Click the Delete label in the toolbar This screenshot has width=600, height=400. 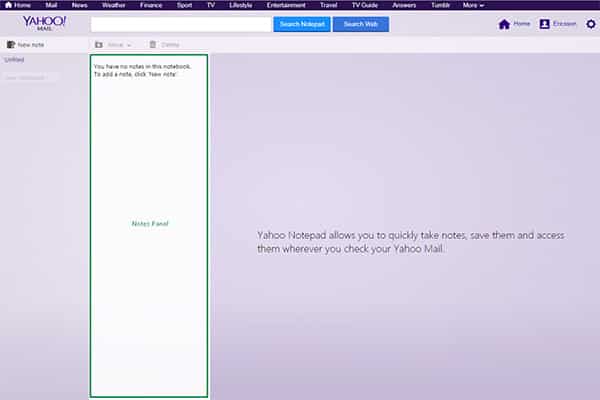click(x=170, y=45)
